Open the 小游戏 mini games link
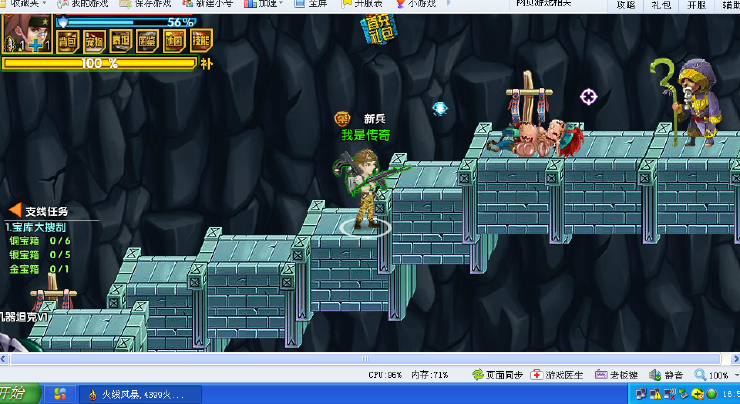Image resolution: width=740 pixels, height=404 pixels. (416, 4)
